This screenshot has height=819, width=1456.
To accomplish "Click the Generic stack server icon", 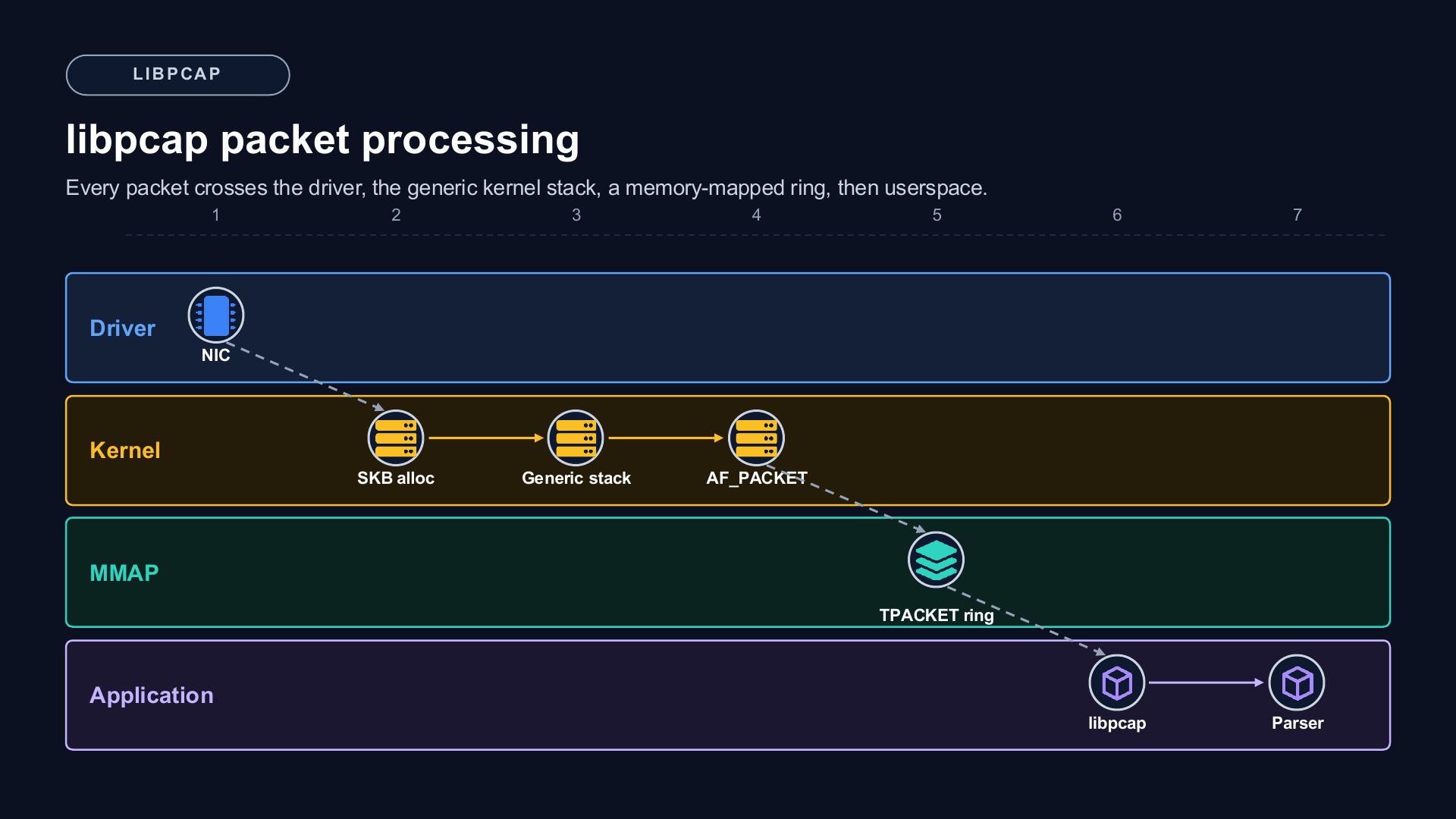I will coord(576,438).
